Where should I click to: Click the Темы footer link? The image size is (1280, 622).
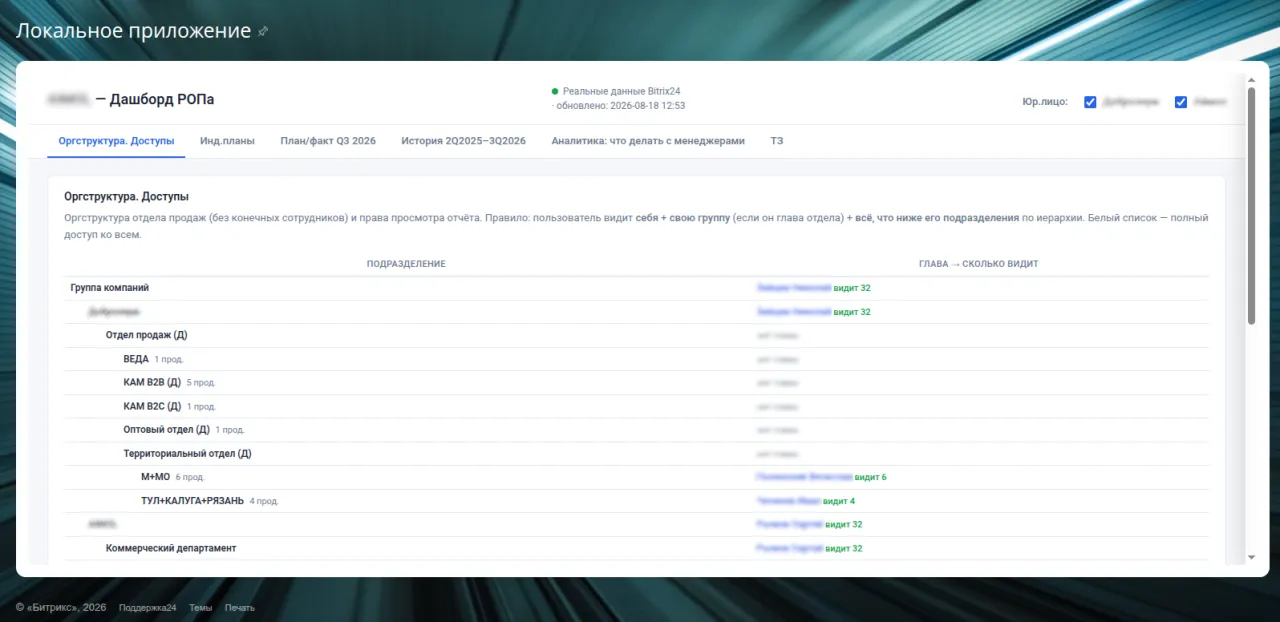(x=200, y=607)
